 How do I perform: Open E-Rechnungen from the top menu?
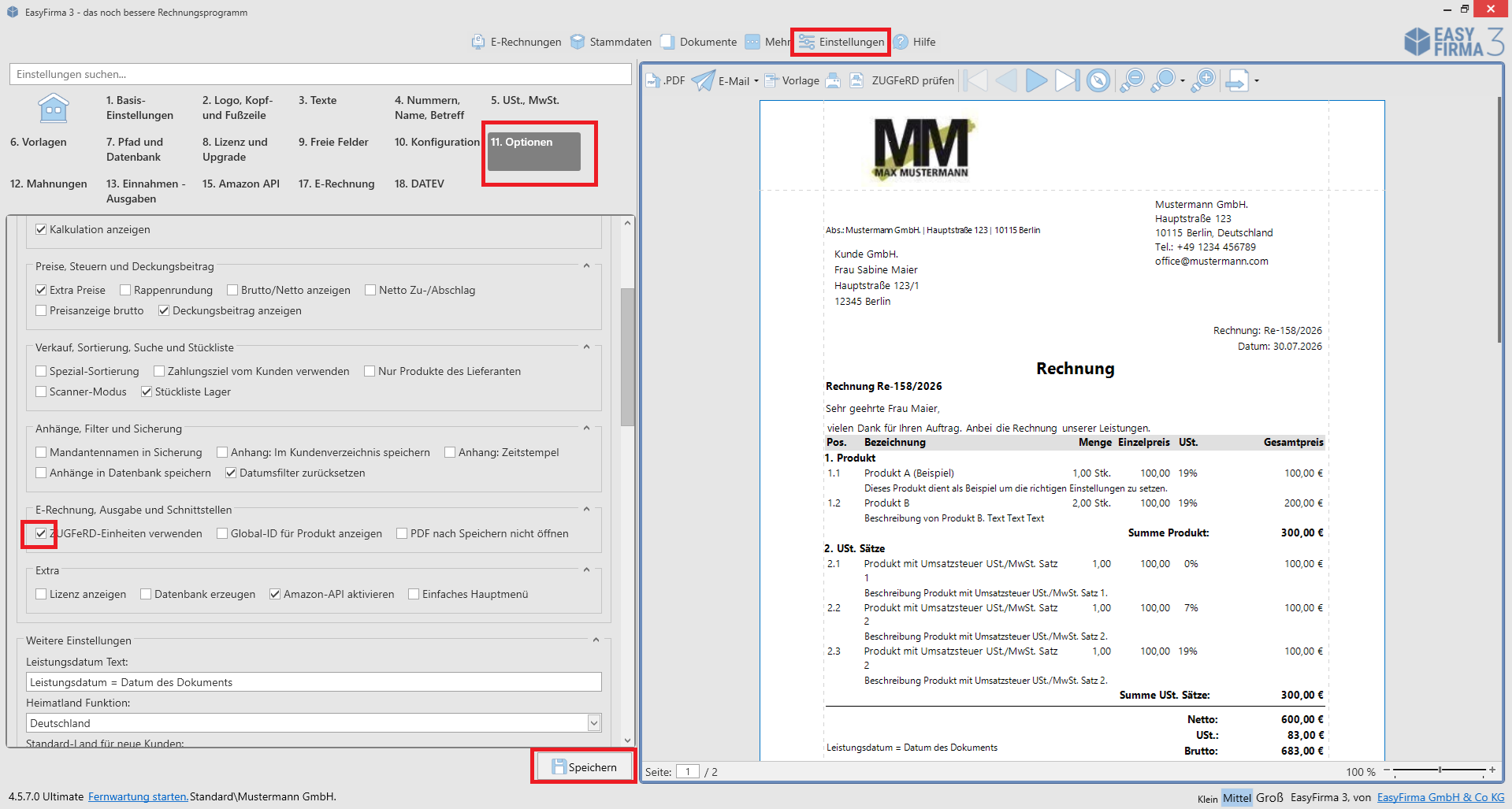(x=517, y=42)
